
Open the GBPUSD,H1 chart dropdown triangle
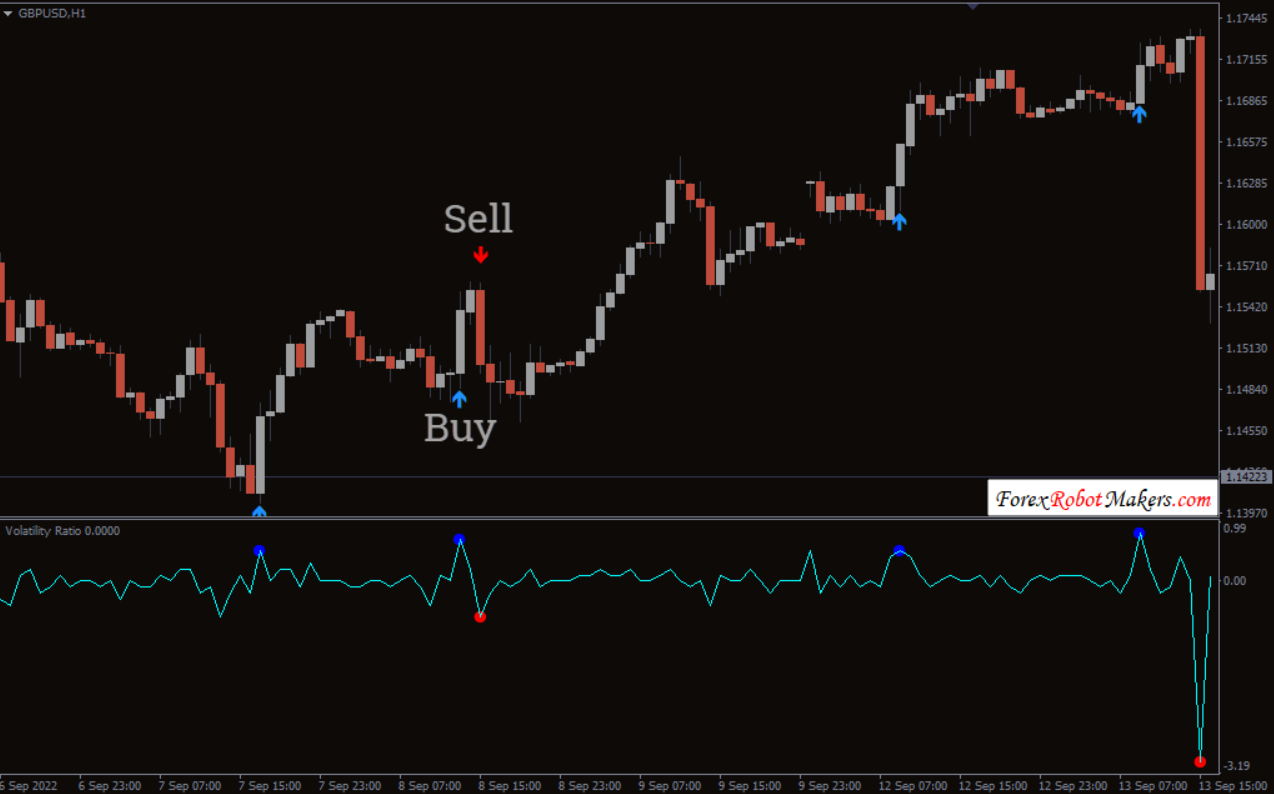coord(8,14)
